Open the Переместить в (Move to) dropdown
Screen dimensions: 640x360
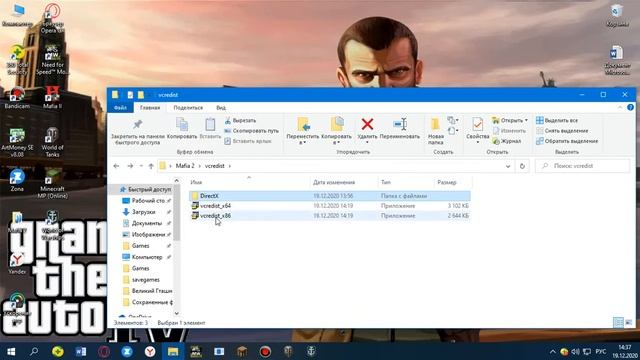point(302,131)
